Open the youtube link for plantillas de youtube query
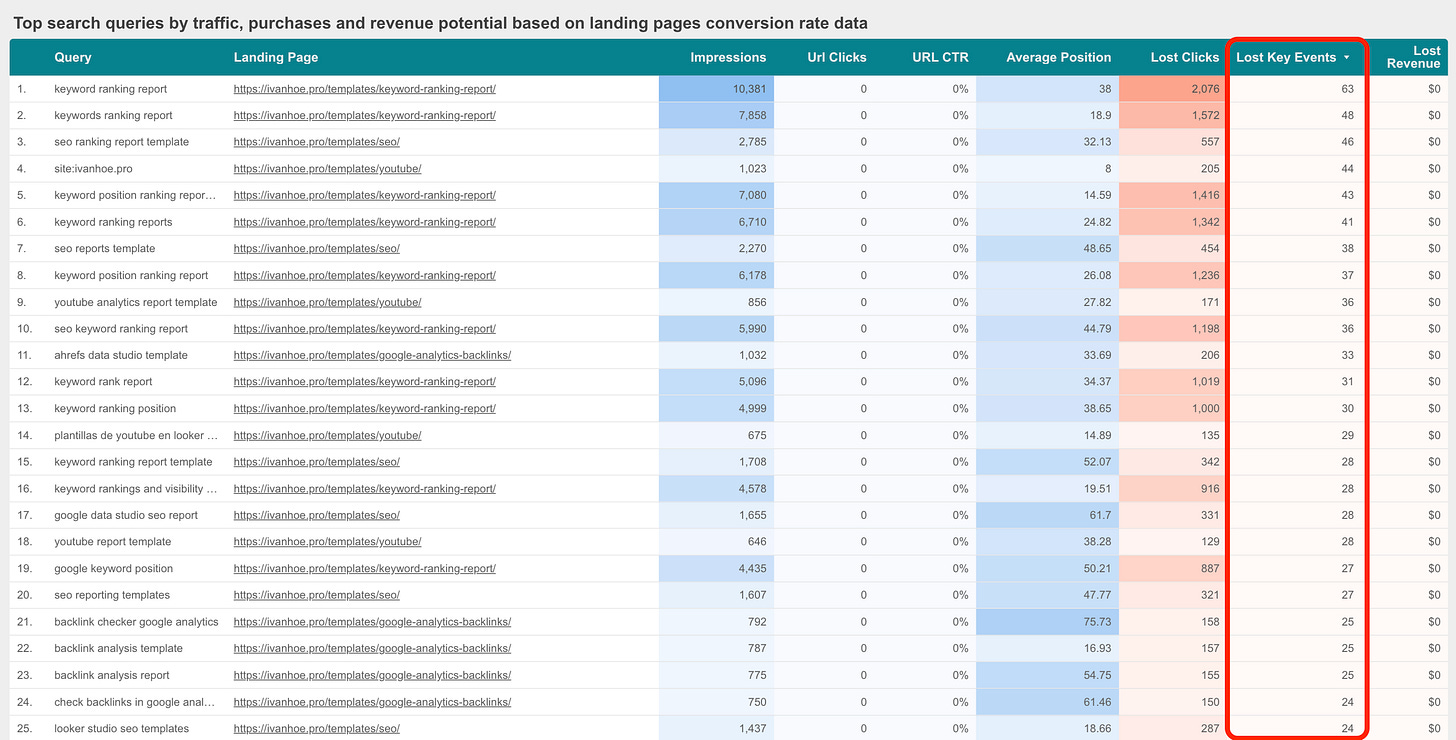The width and height of the screenshot is (1456, 740). pos(327,435)
